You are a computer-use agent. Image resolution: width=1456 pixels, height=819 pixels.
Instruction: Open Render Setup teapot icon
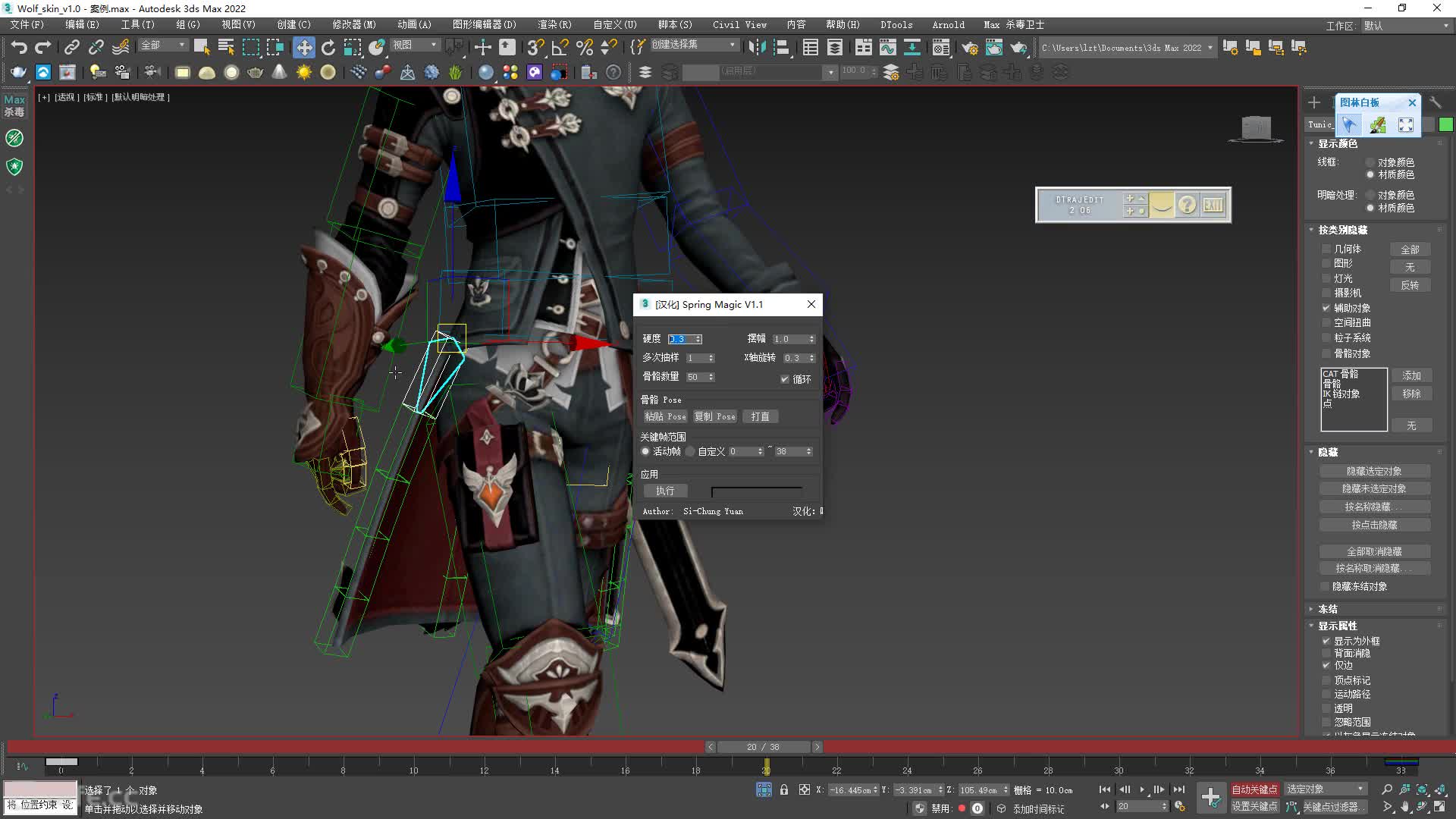[969, 48]
